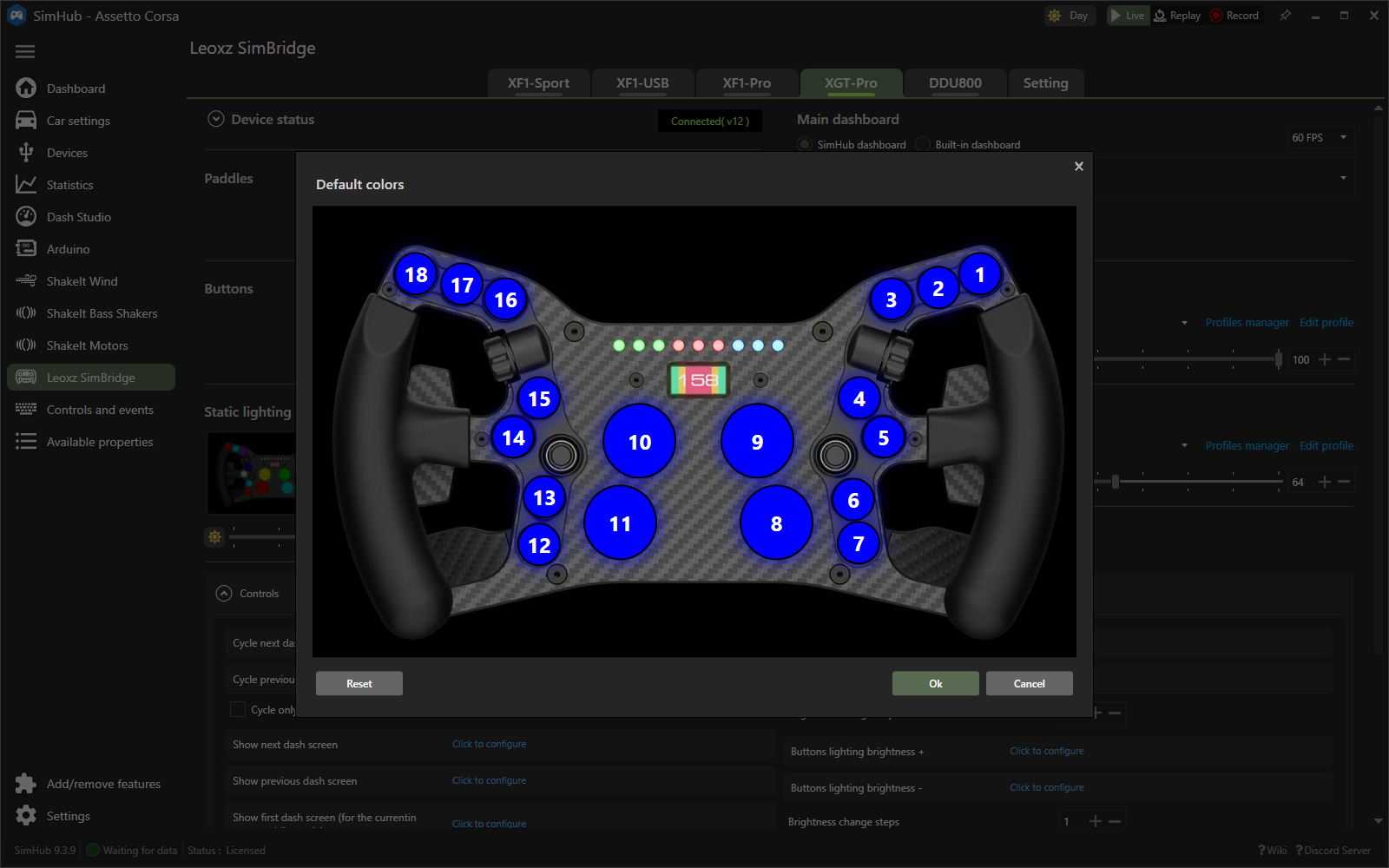Open the hamburger menu icon
The width and height of the screenshot is (1389, 868).
25,52
